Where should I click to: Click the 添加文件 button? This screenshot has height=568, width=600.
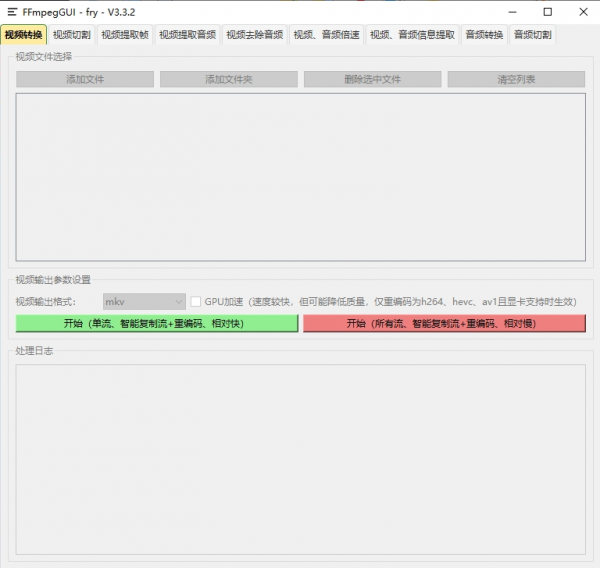click(x=85, y=79)
